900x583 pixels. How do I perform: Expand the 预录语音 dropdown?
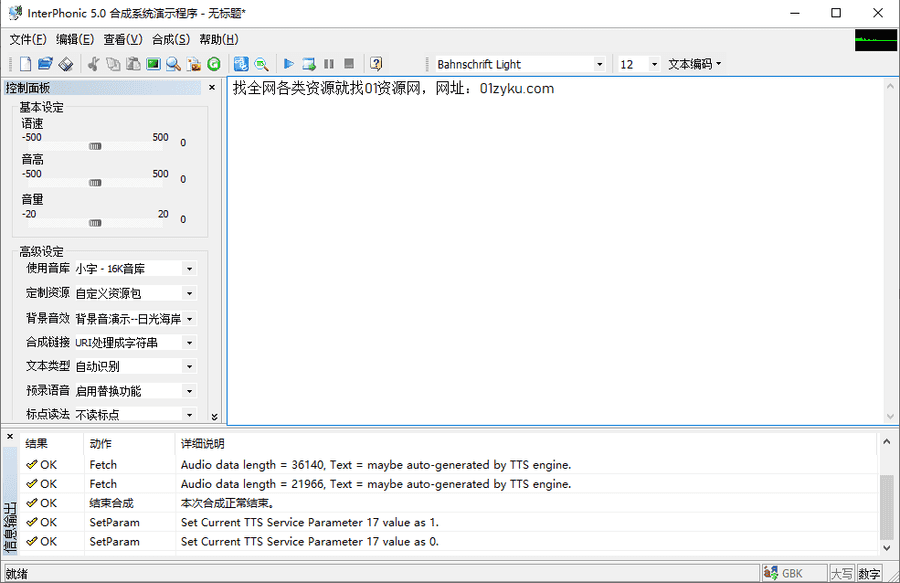[x=189, y=391]
